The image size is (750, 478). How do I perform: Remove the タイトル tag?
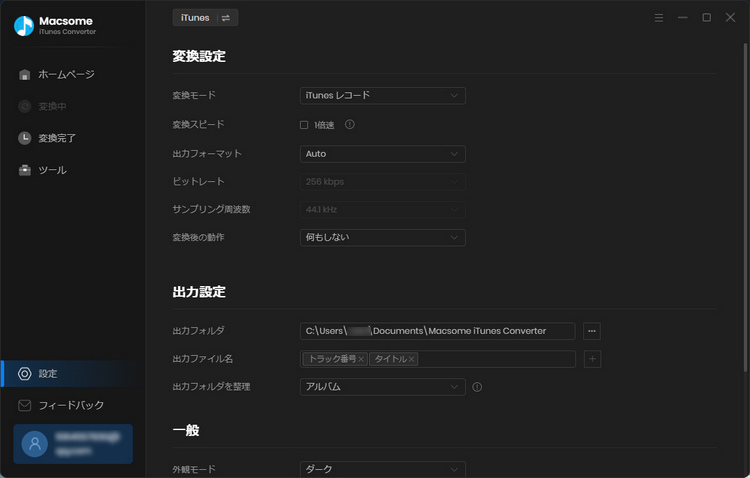pos(411,359)
